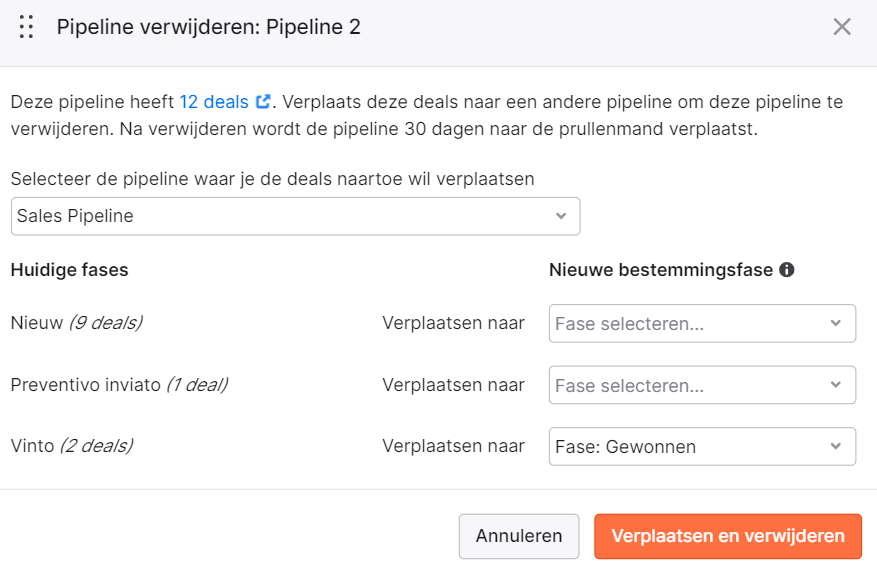Click the Preventivo inviato (1 deal) label
Image resolution: width=877 pixels, height=573 pixels.
tap(119, 385)
